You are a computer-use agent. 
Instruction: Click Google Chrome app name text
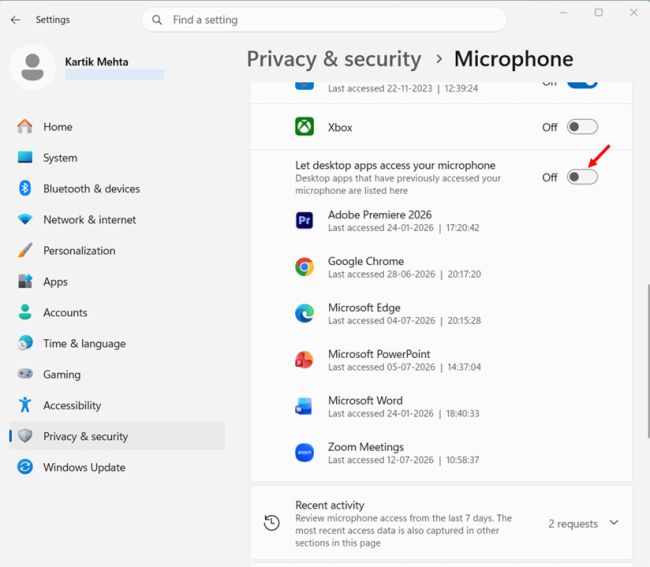[366, 261]
